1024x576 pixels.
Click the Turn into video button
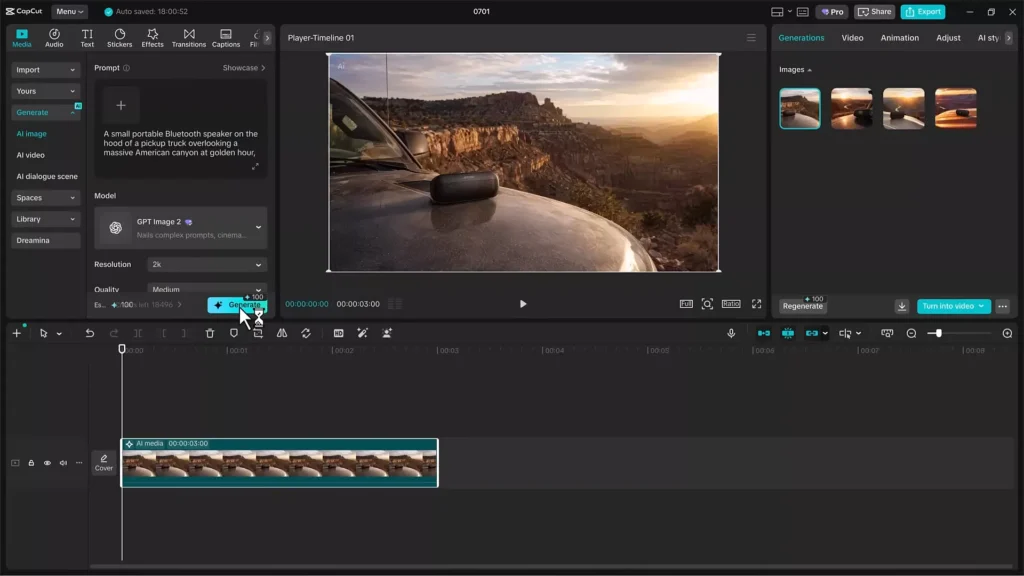tap(953, 306)
